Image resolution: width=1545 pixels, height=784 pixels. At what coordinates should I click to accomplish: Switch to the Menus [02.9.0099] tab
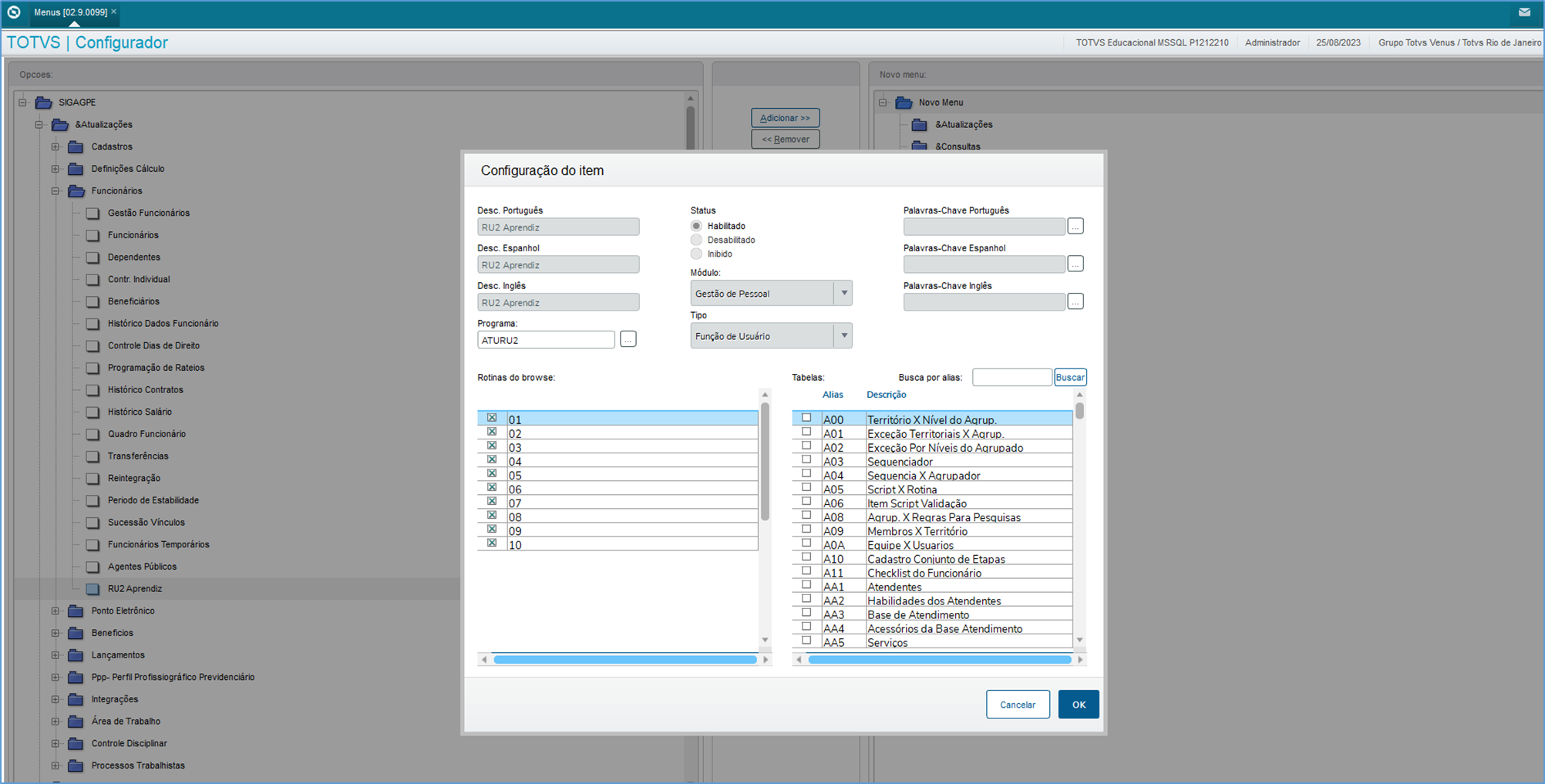pos(70,12)
